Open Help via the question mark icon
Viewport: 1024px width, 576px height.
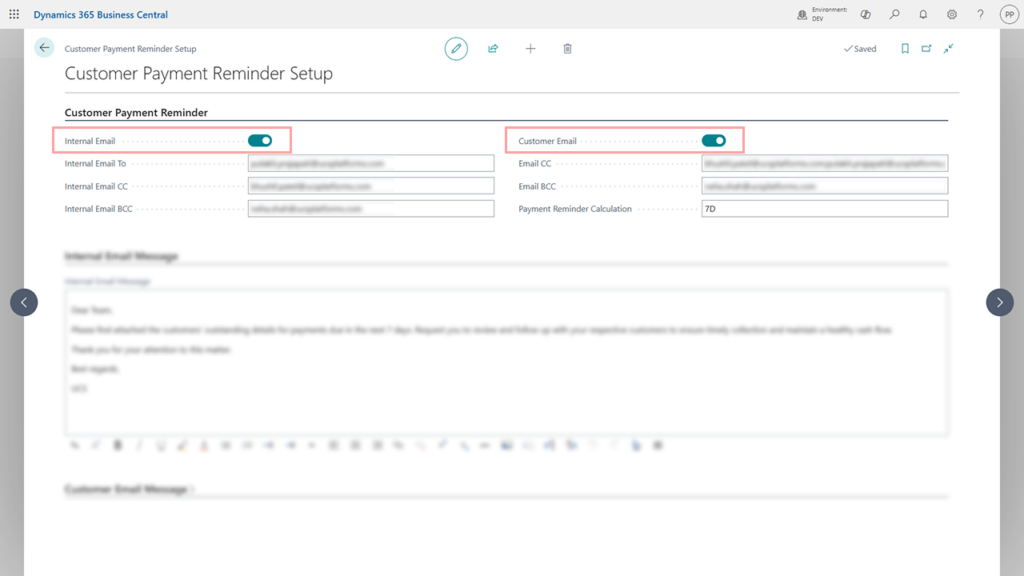pos(979,14)
